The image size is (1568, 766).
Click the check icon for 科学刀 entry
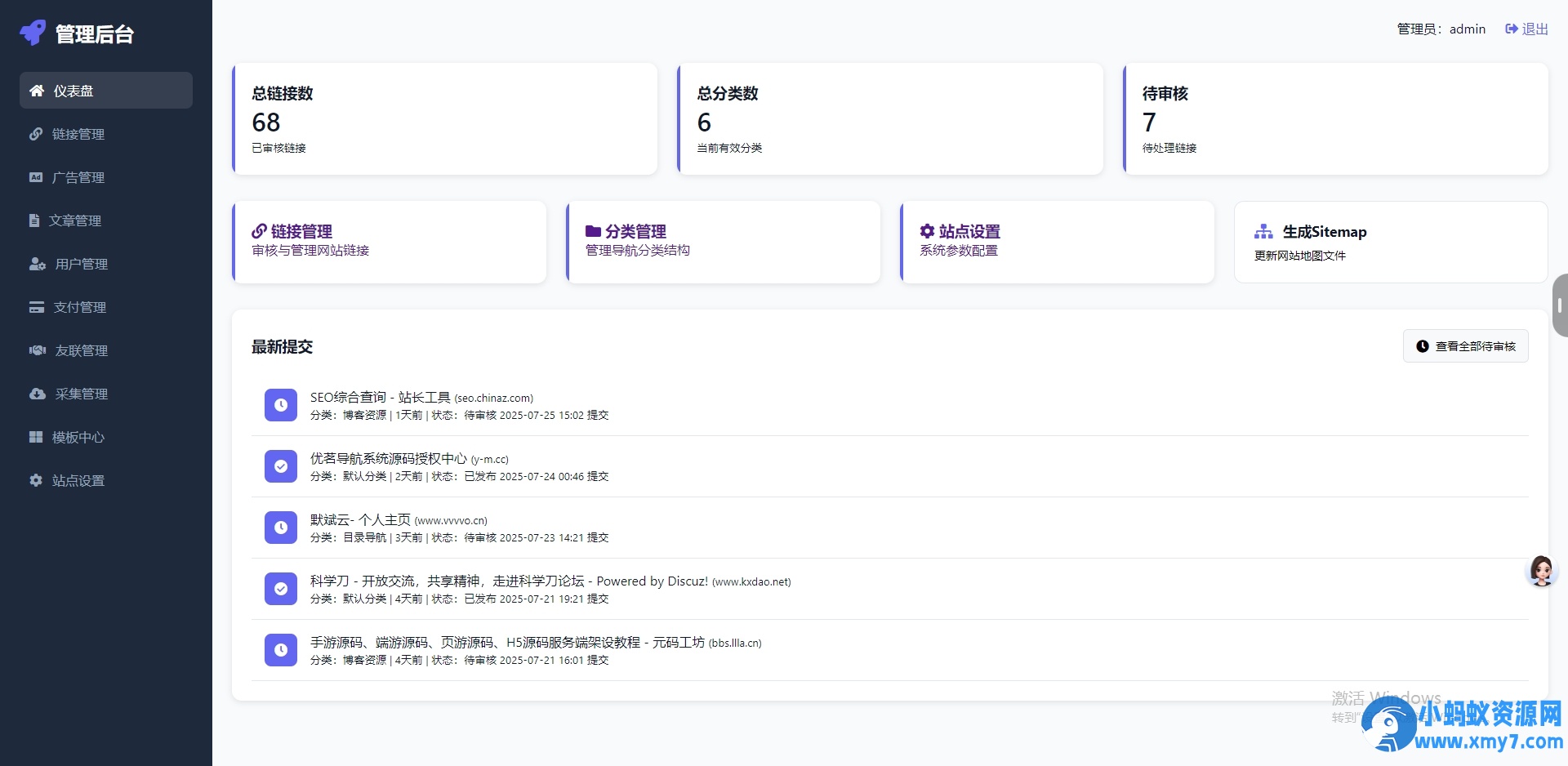(281, 589)
